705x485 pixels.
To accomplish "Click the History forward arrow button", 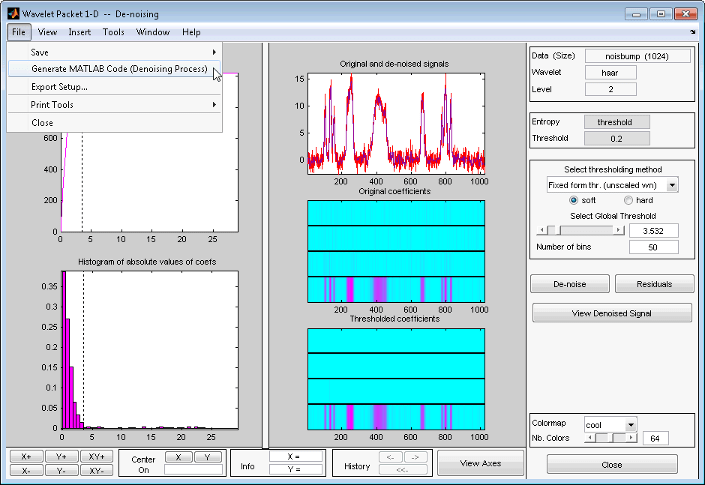I will (417, 456).
